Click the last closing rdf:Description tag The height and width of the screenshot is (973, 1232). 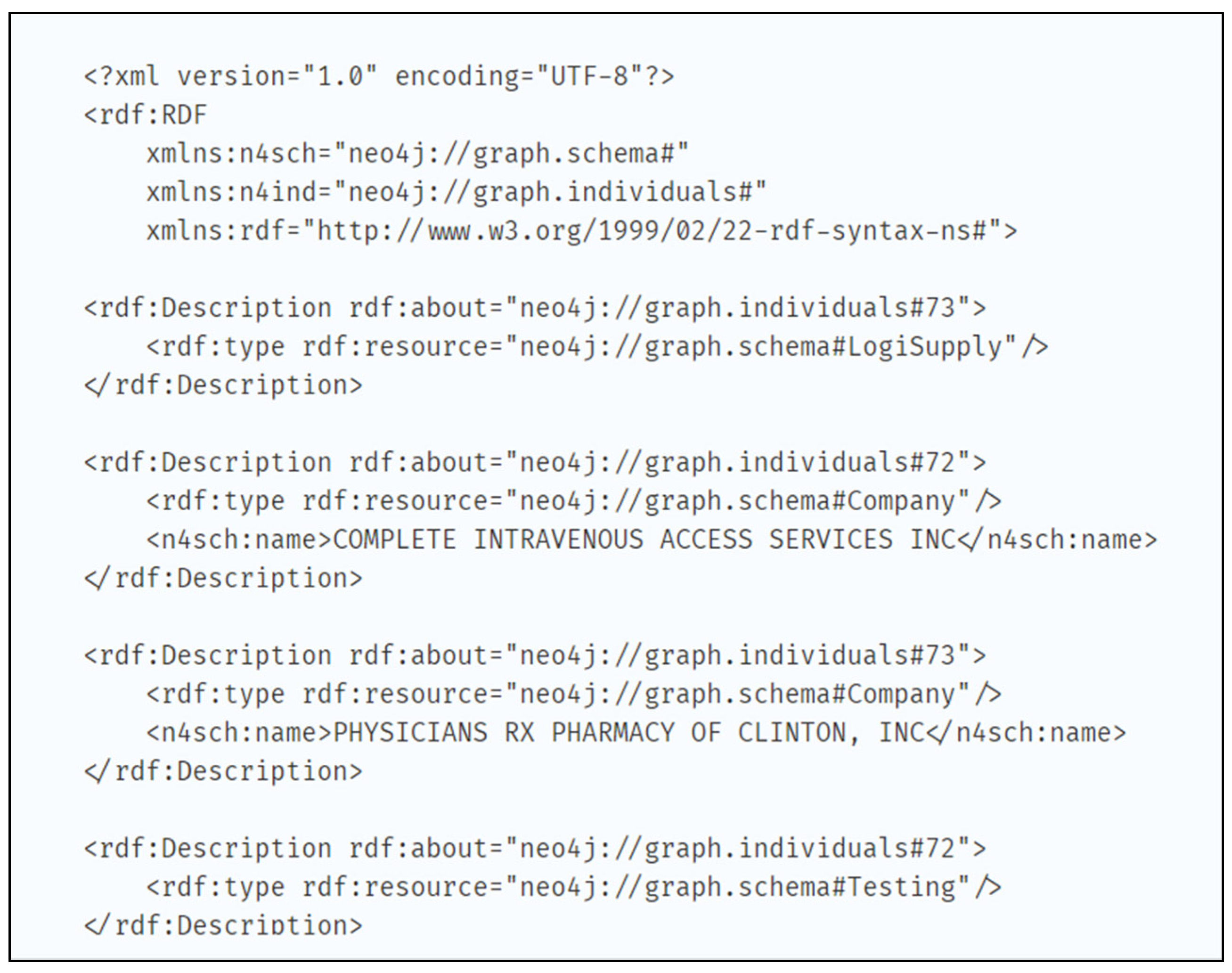click(223, 925)
